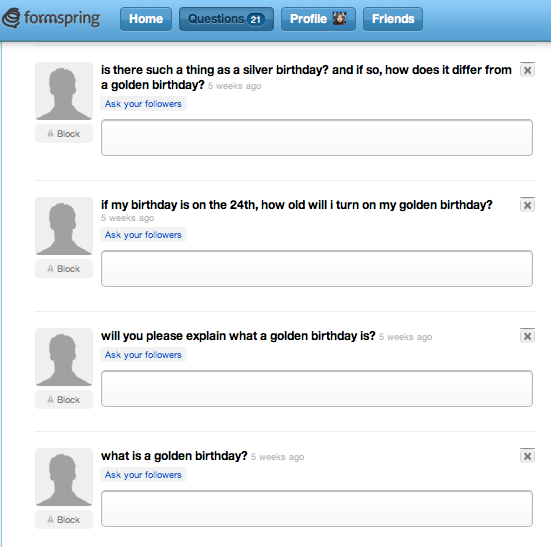Ask your followers the silver birthday question

143,104
